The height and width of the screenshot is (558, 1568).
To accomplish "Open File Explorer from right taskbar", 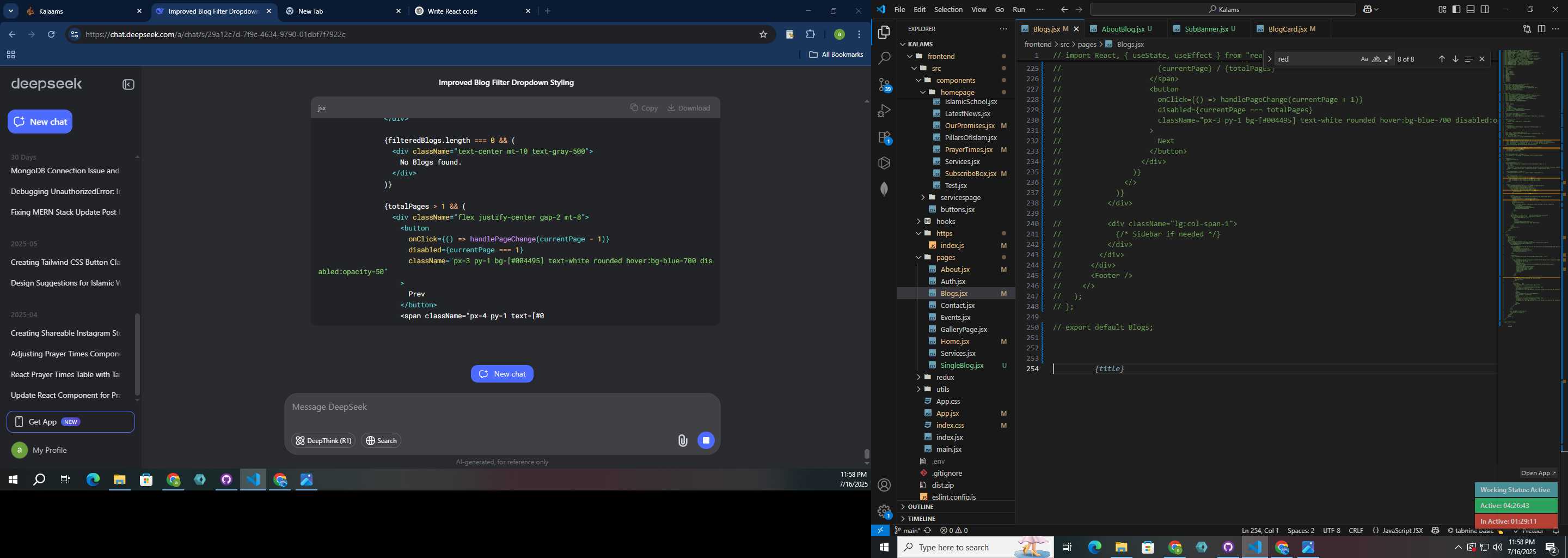I will (1121, 547).
